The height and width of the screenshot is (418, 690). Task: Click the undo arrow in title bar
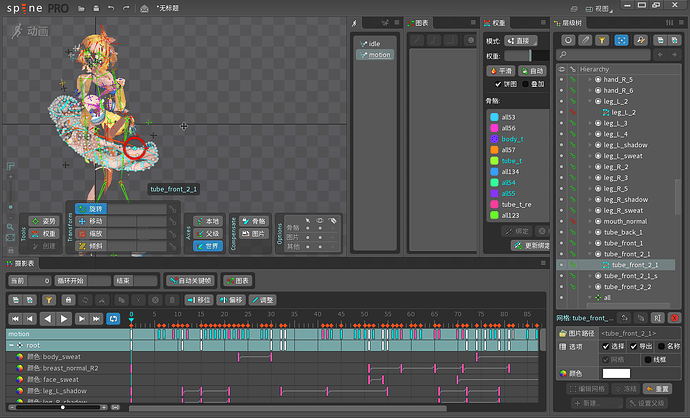click(x=111, y=8)
